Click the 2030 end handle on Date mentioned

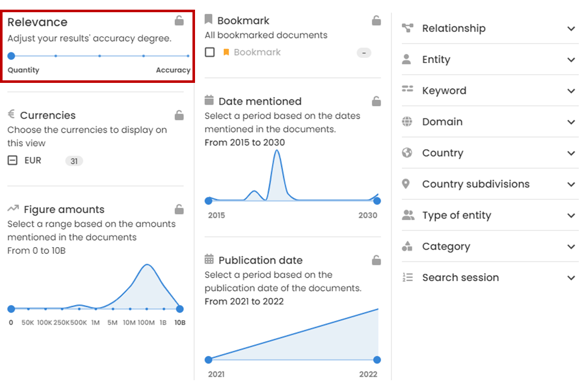[377, 201]
